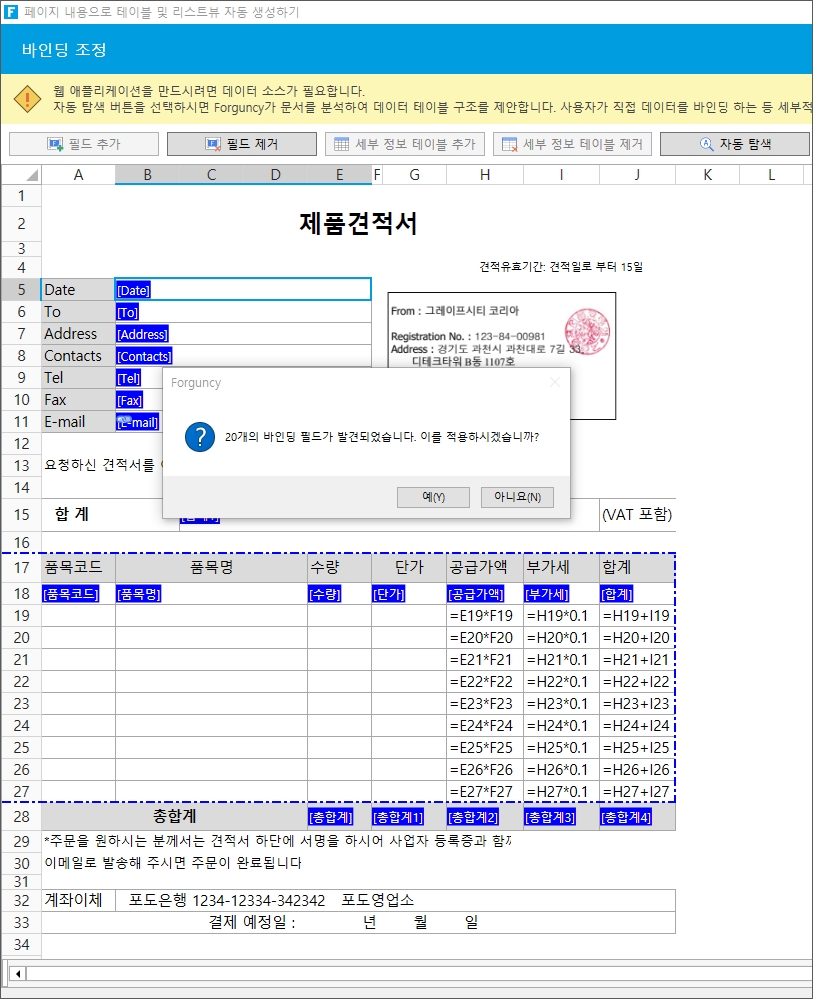Click the formula cell =H22*0.1
Screen dimensions: 813x999
click(561, 682)
